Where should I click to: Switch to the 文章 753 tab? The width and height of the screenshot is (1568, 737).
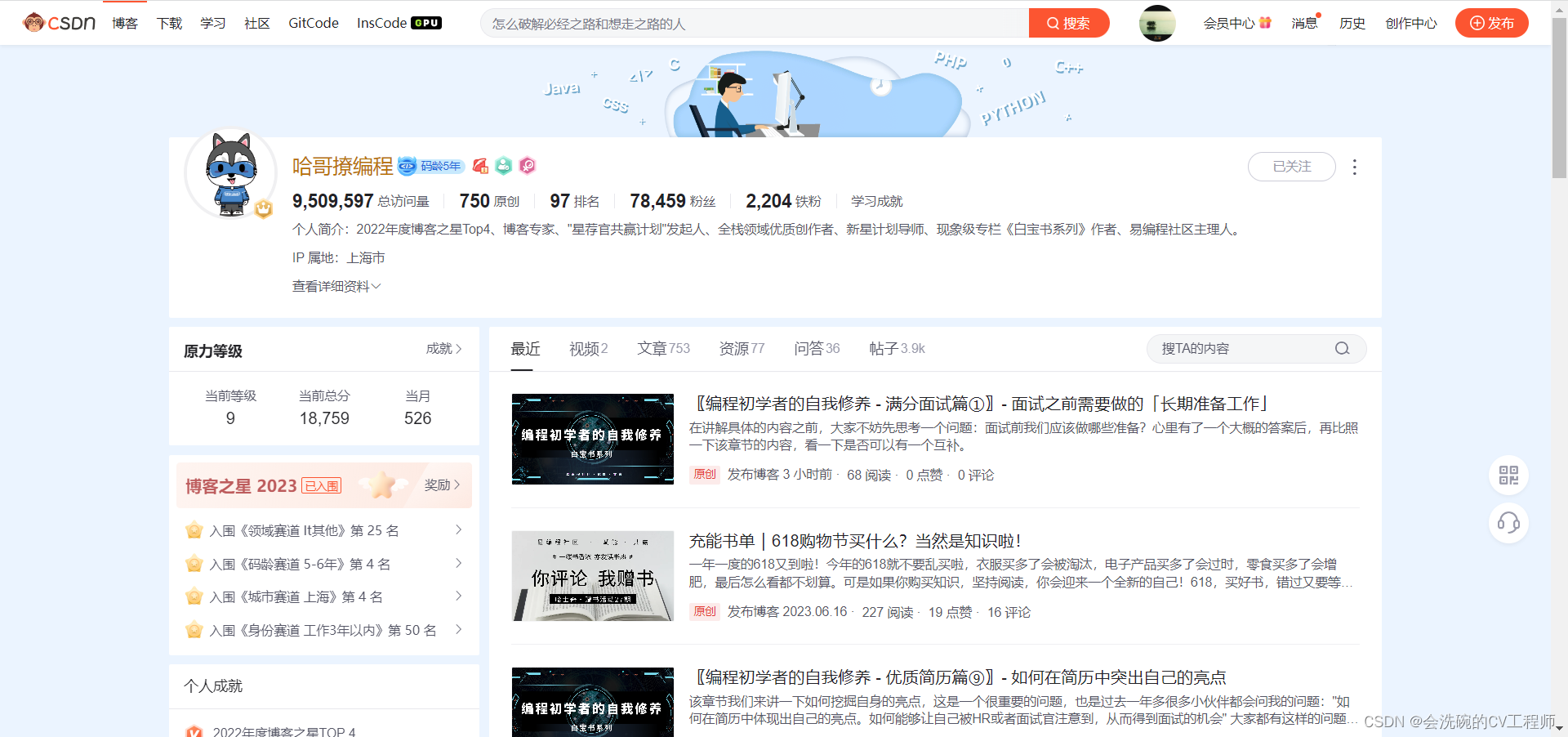tap(664, 349)
